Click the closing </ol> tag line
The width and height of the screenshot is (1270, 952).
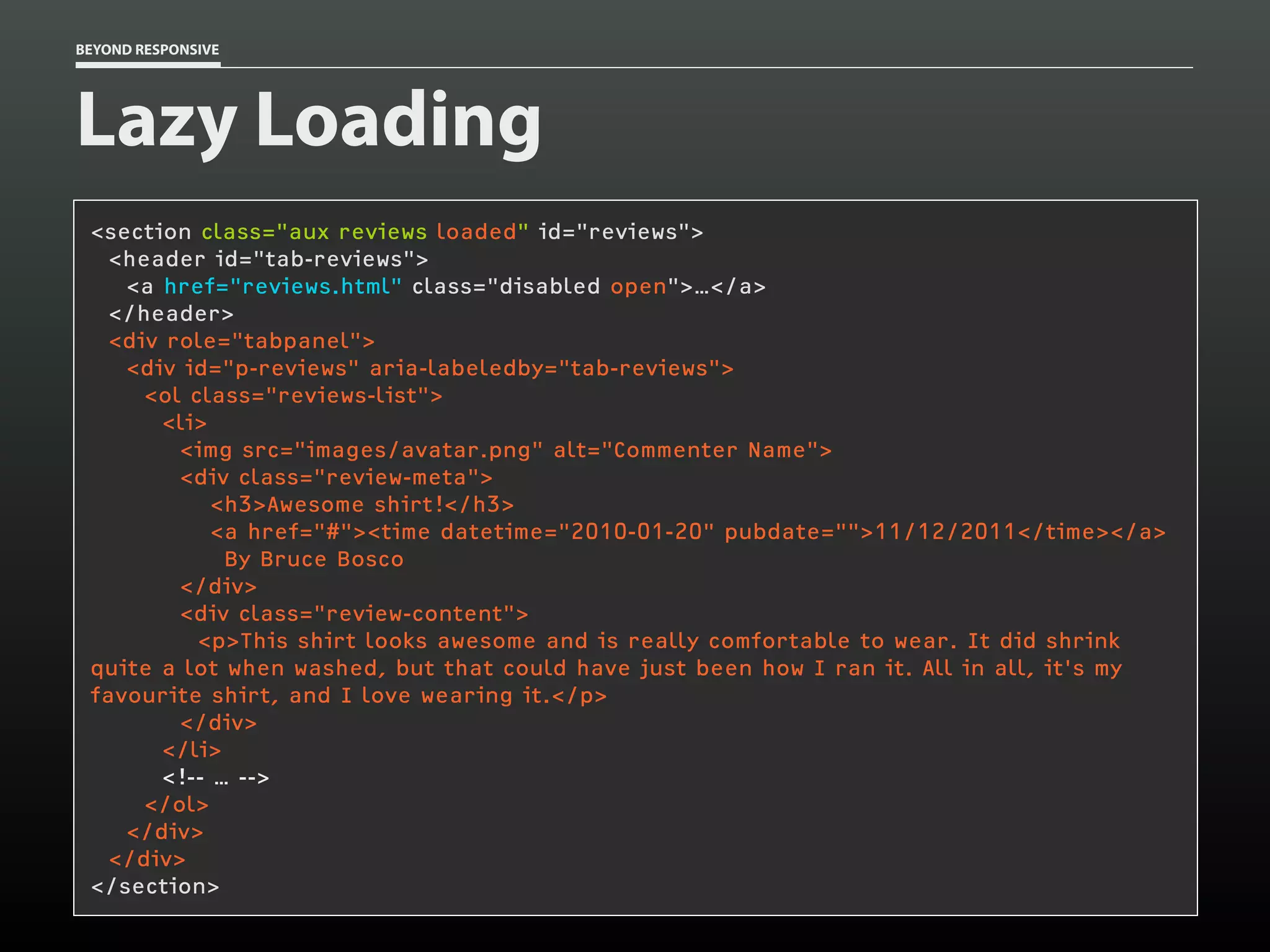(x=177, y=805)
